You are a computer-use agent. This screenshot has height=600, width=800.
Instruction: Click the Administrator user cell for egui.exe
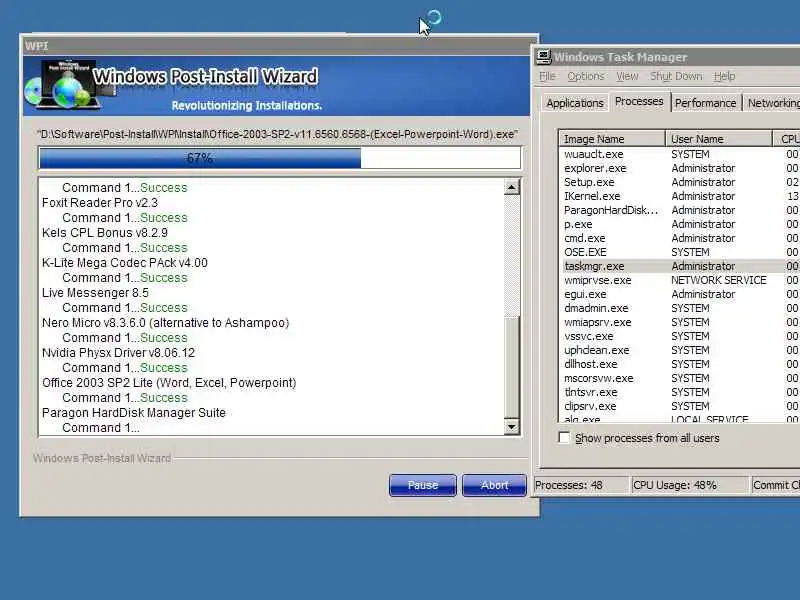coord(703,294)
